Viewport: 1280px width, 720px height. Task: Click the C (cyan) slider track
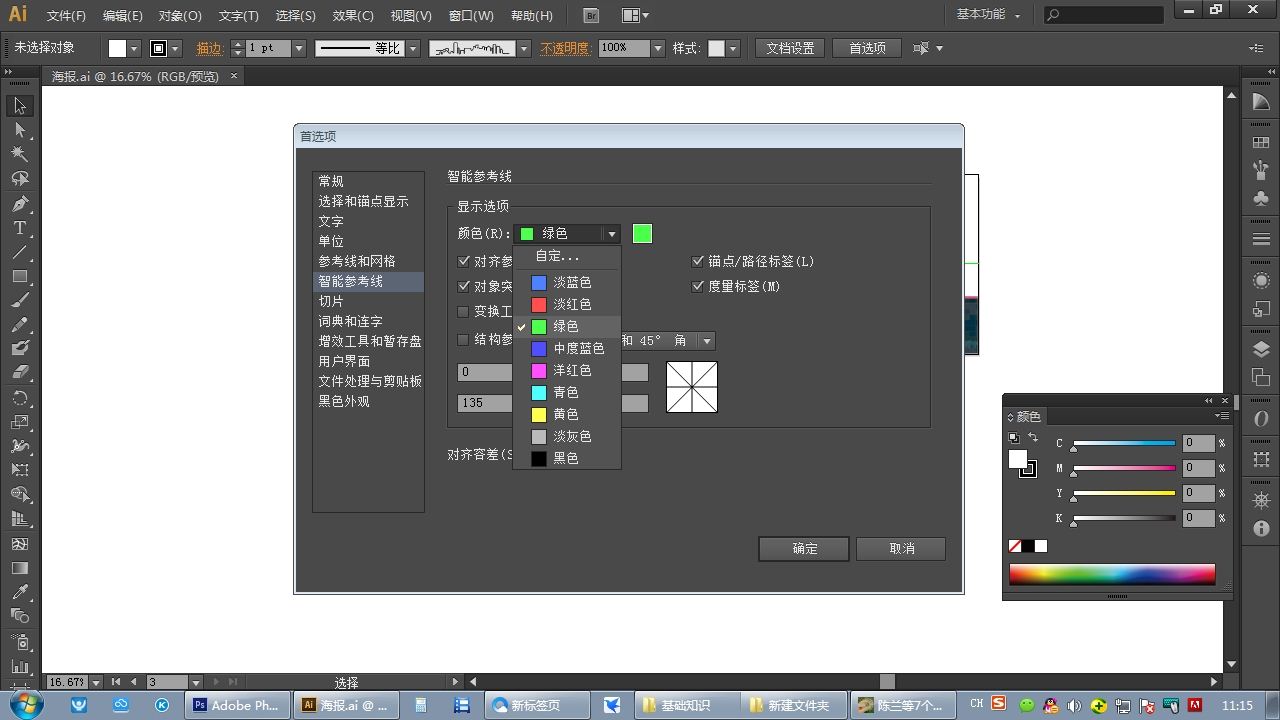point(1124,443)
